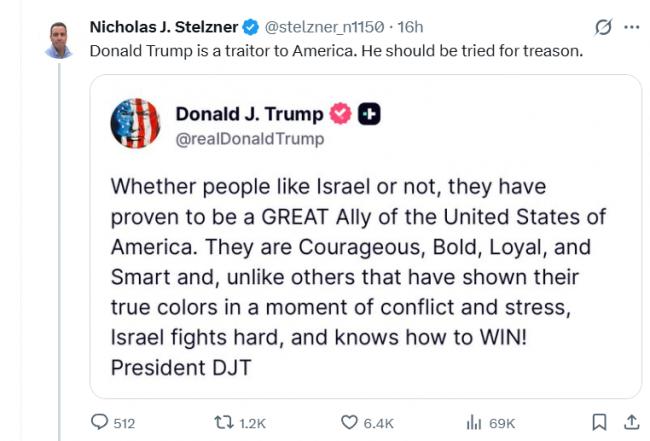Open the @realDonaldTrump handle
Screen dimensions: 650x441
tap(250, 139)
